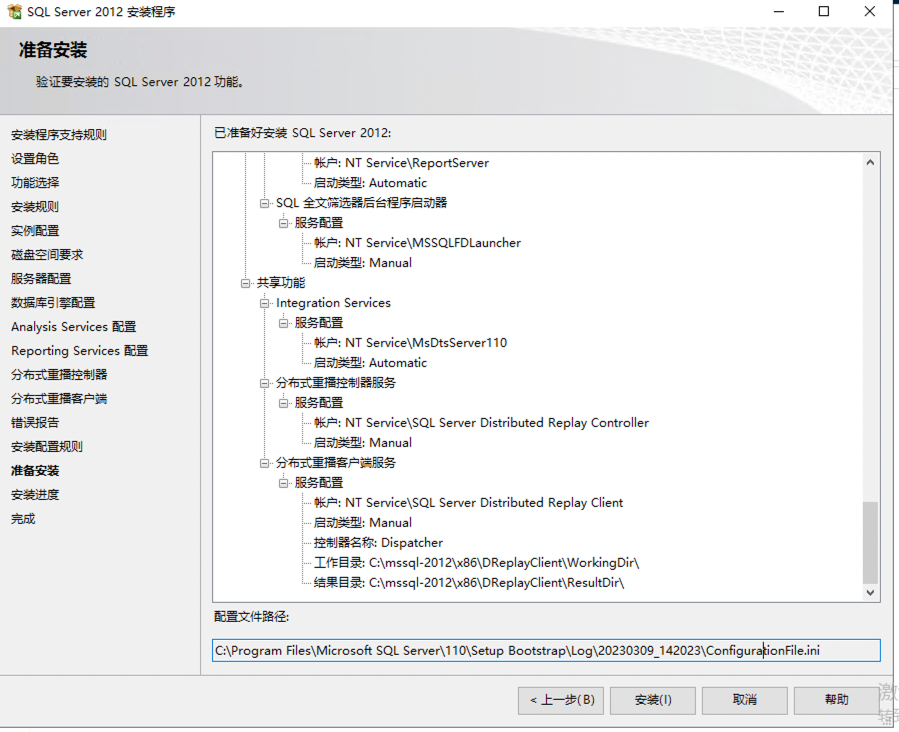Click the SQL Server installer title bar icon
Image resolution: width=899 pixels, height=732 pixels.
(15, 12)
